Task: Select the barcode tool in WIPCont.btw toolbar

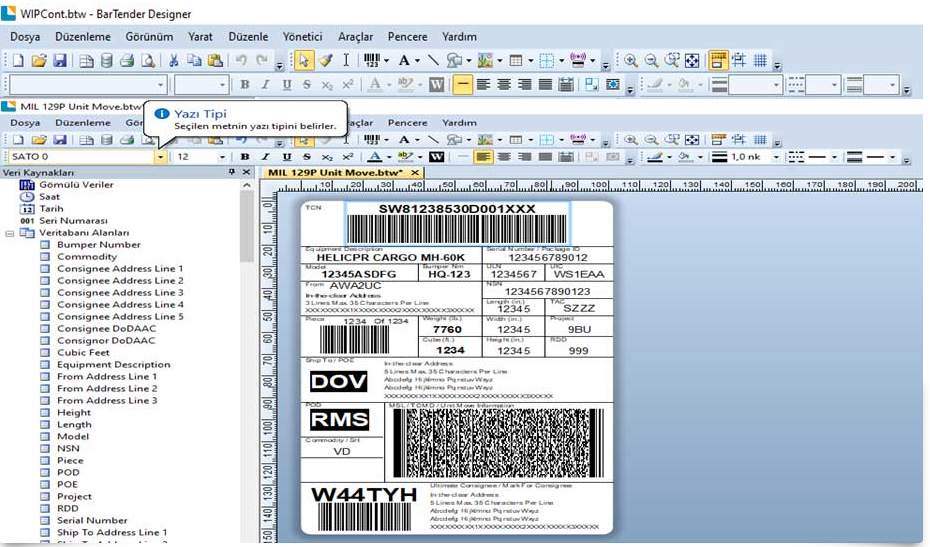Action: coord(372,61)
